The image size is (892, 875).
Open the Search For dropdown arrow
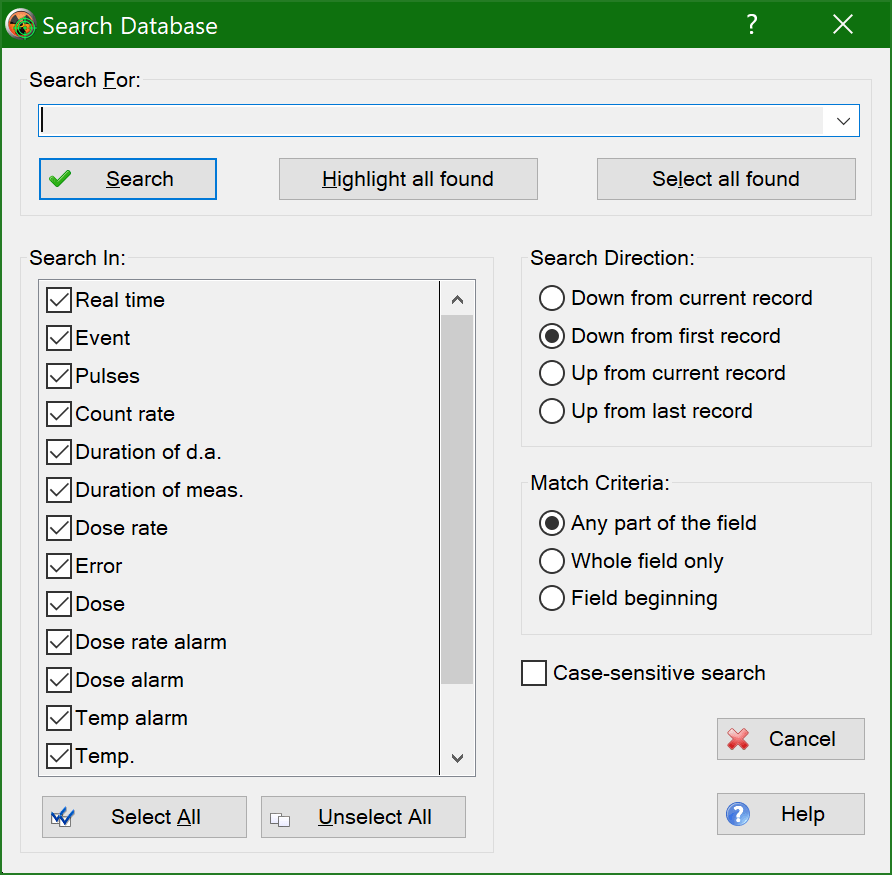843,121
